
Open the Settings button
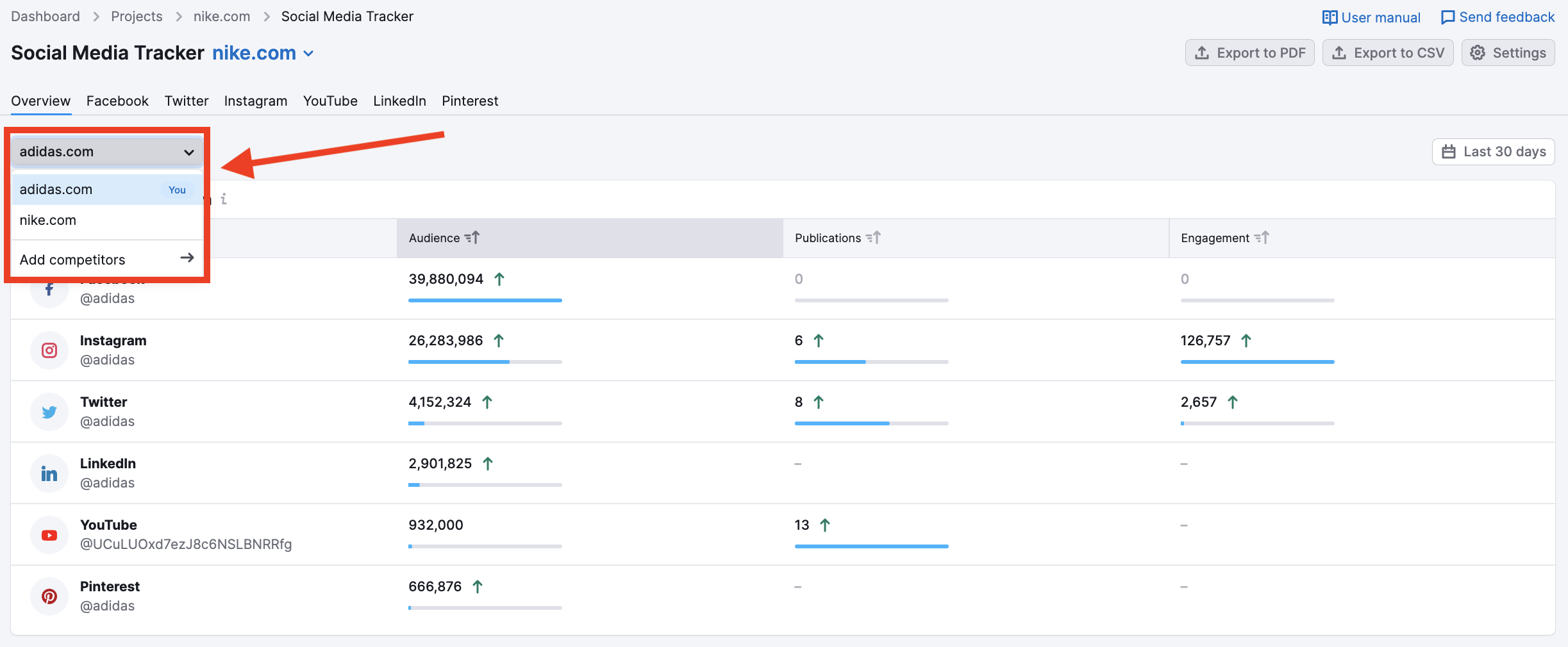click(1508, 53)
